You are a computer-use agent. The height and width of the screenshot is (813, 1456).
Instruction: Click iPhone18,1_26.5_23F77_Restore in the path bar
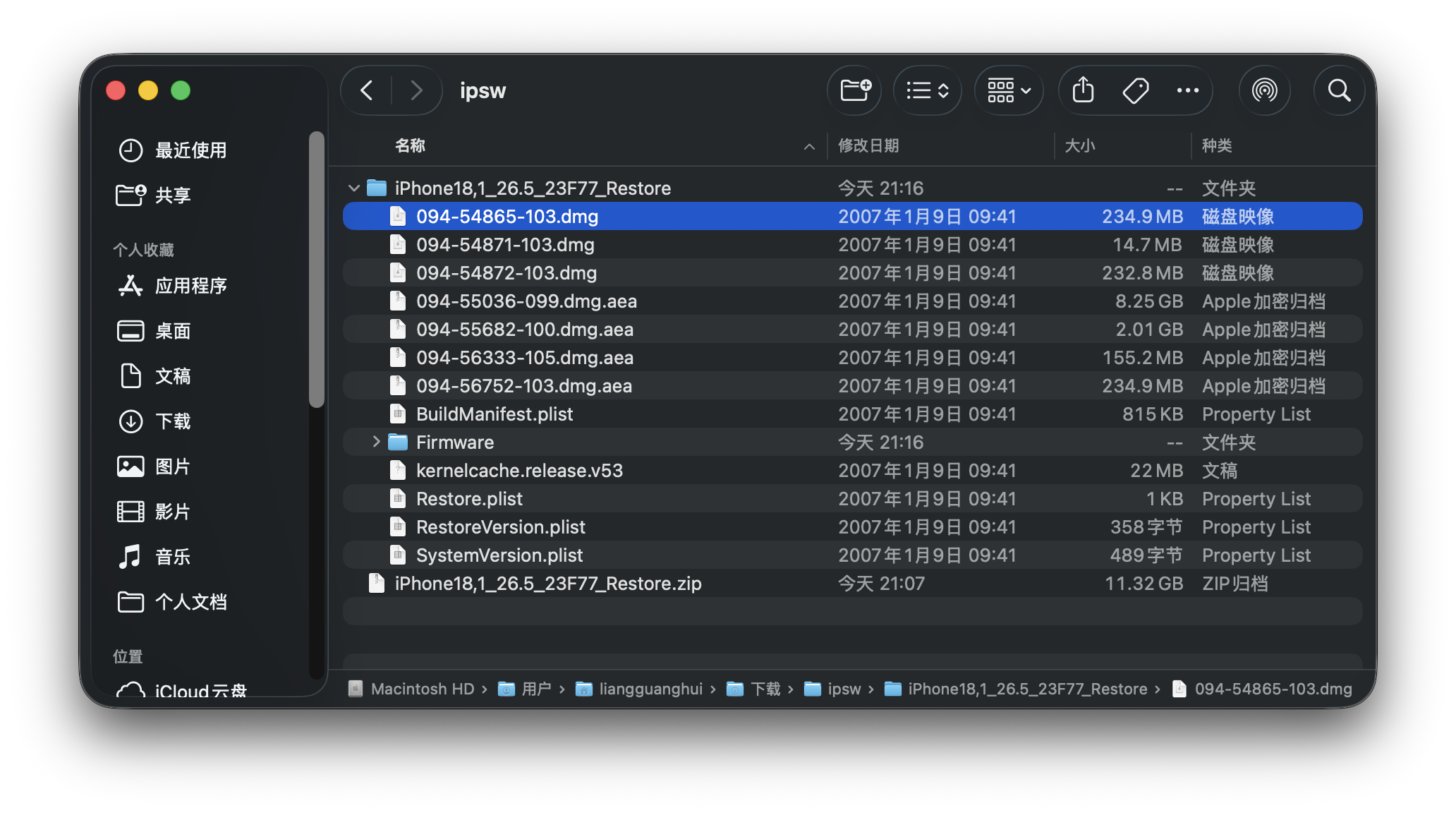[x=1016, y=689]
